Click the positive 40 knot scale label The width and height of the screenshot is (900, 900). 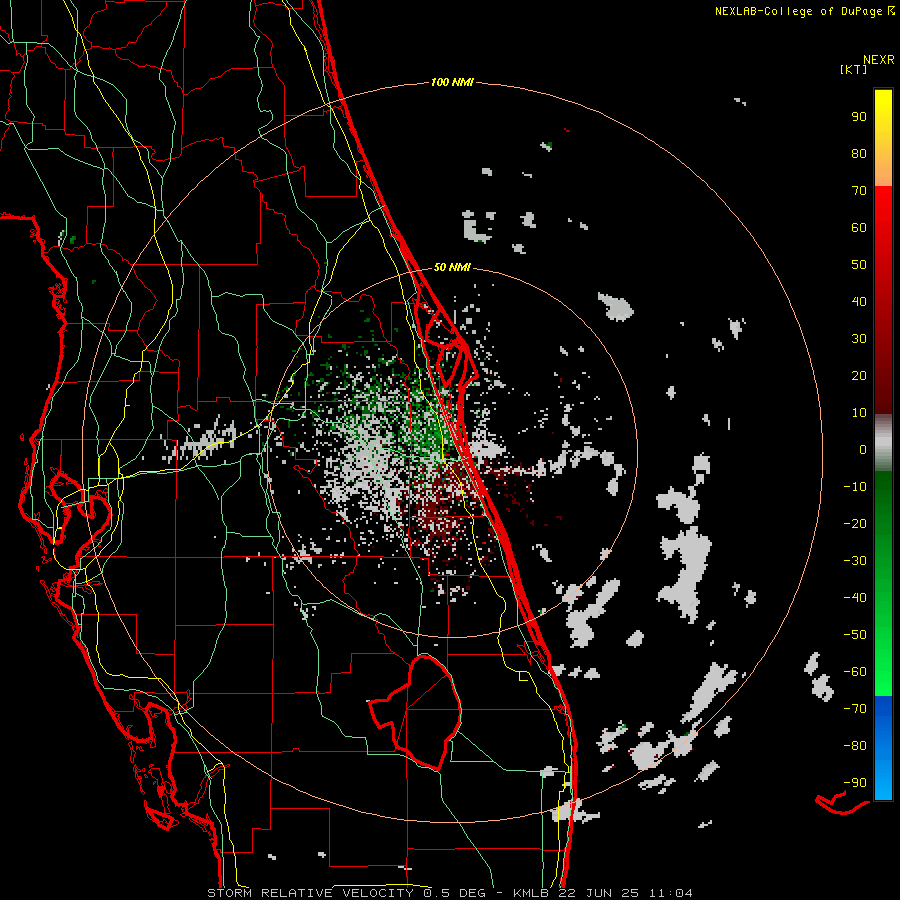[859, 301]
